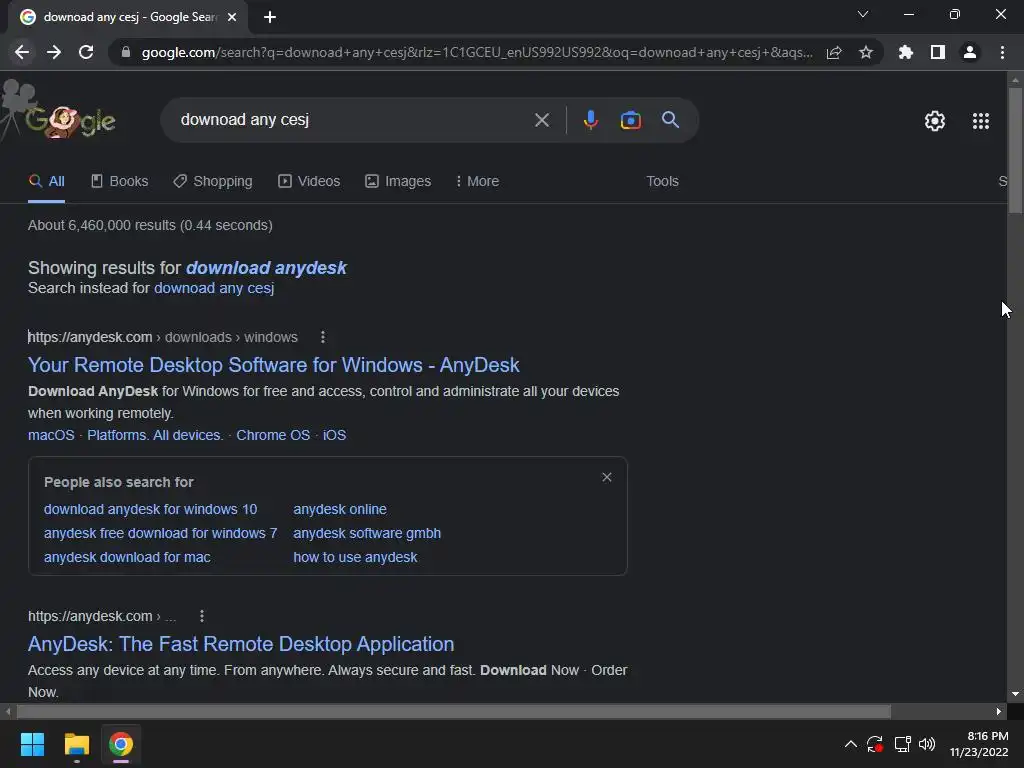Image resolution: width=1024 pixels, height=768 pixels.
Task: Open 'AnyDesk: The Fast Remote Desktop Application'
Action: [241, 644]
